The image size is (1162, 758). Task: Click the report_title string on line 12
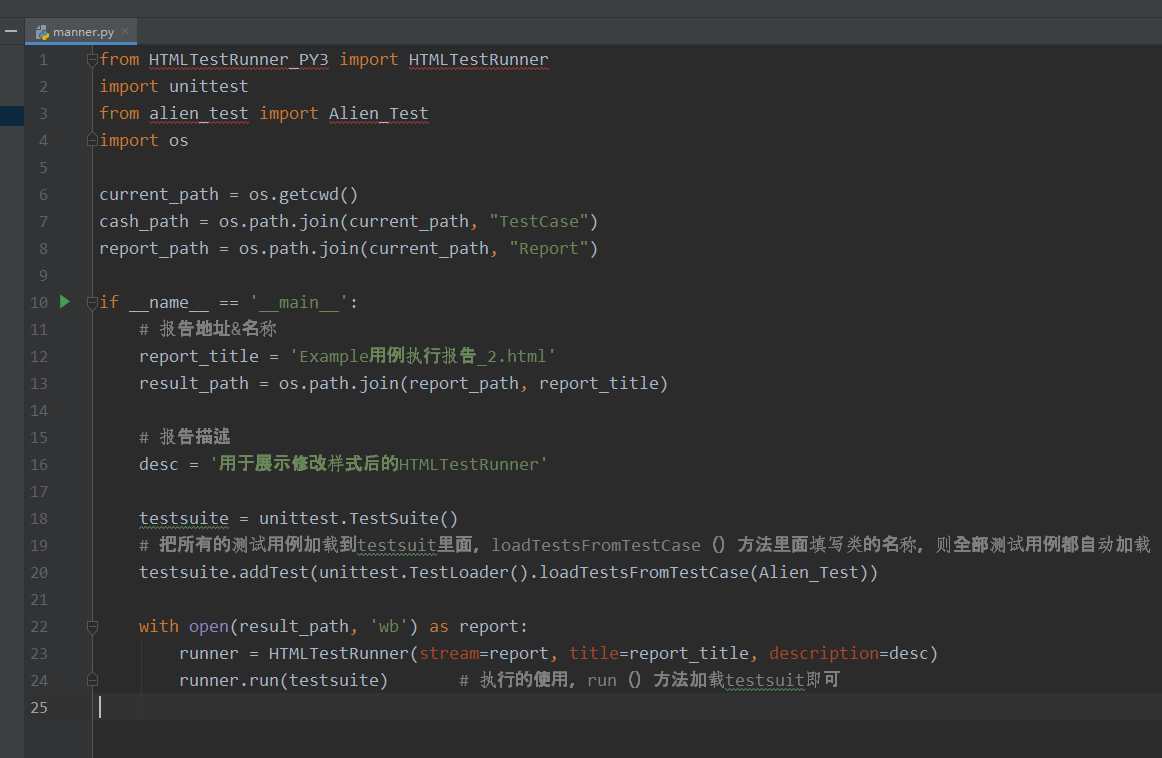420,356
